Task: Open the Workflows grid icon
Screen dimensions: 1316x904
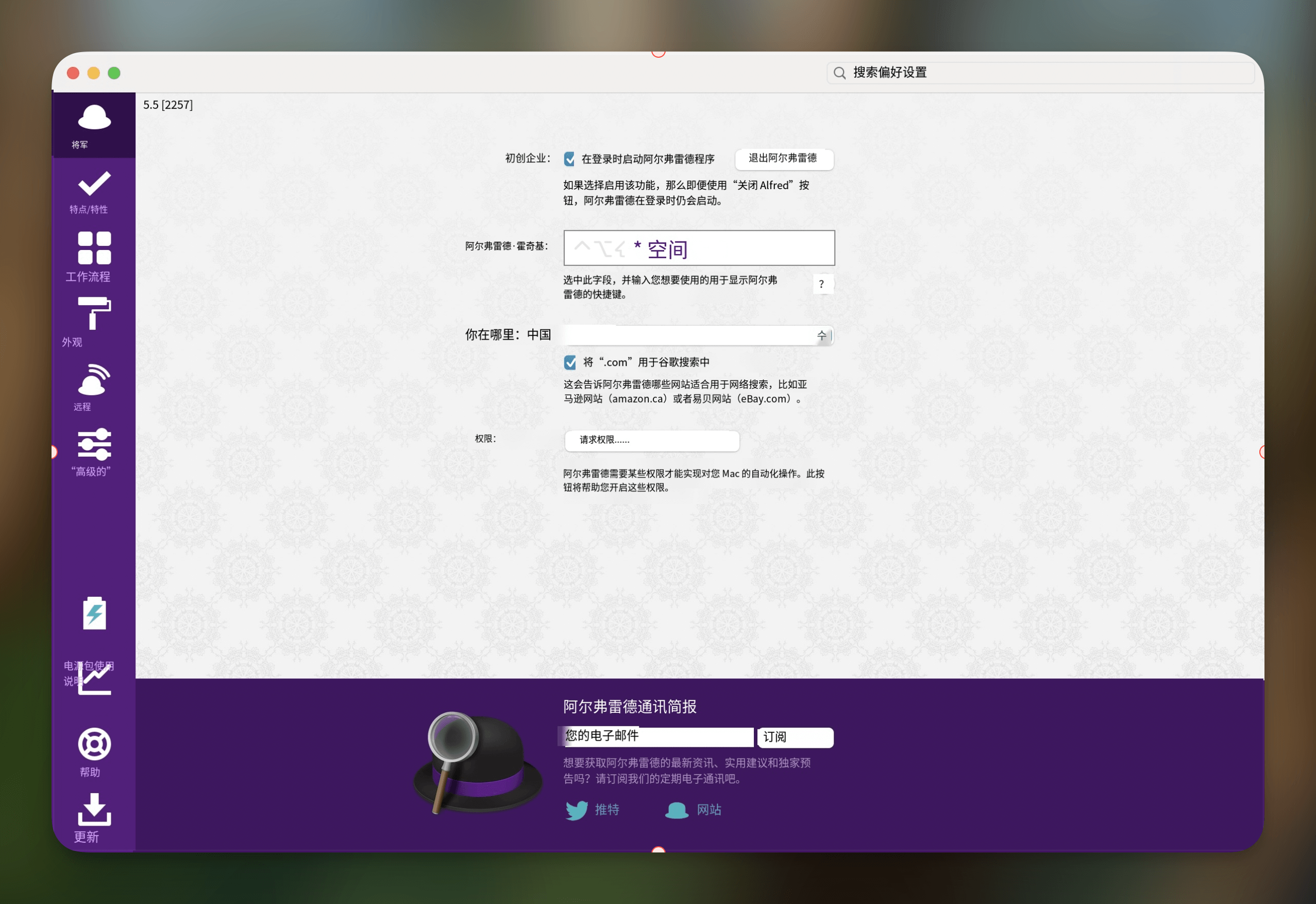Action: 94,248
